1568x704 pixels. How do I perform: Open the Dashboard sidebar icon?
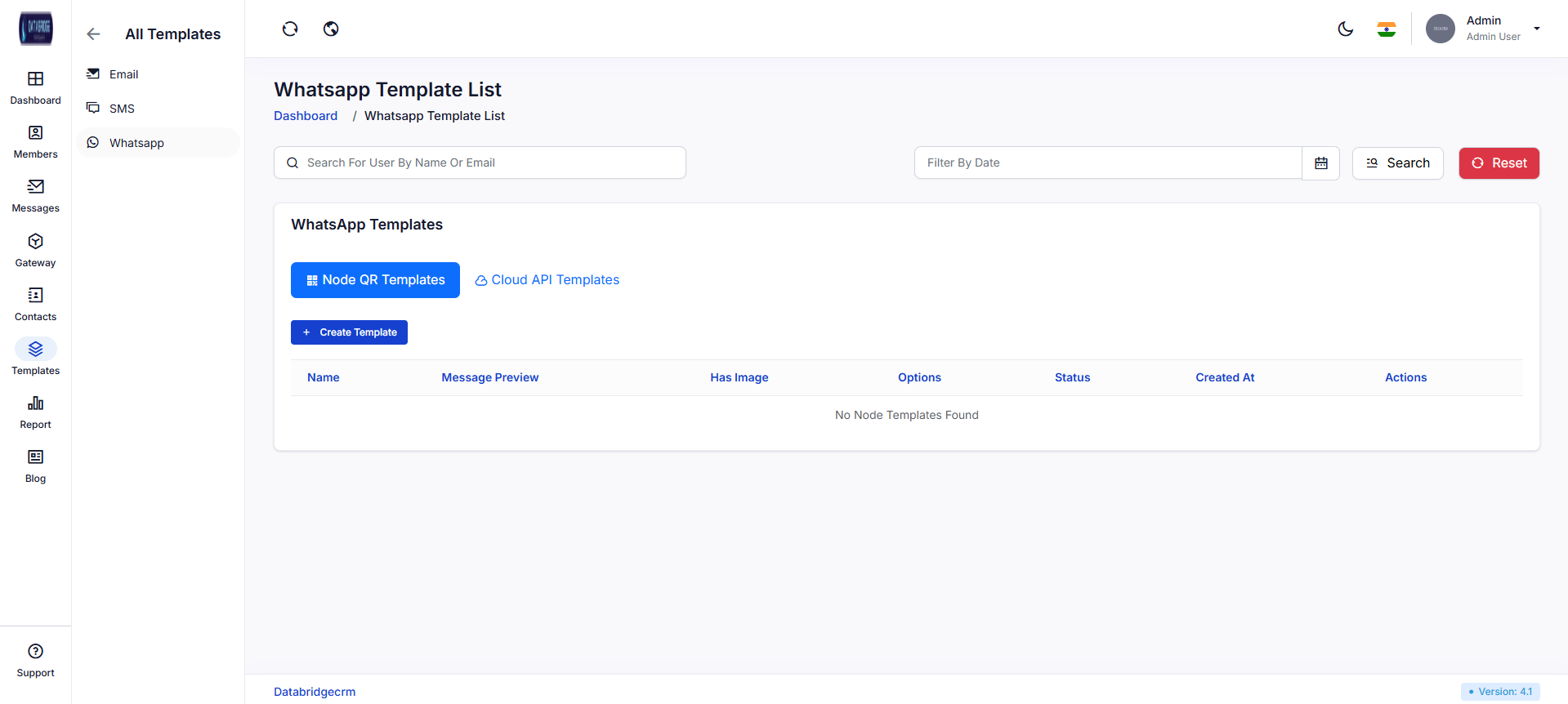click(35, 79)
